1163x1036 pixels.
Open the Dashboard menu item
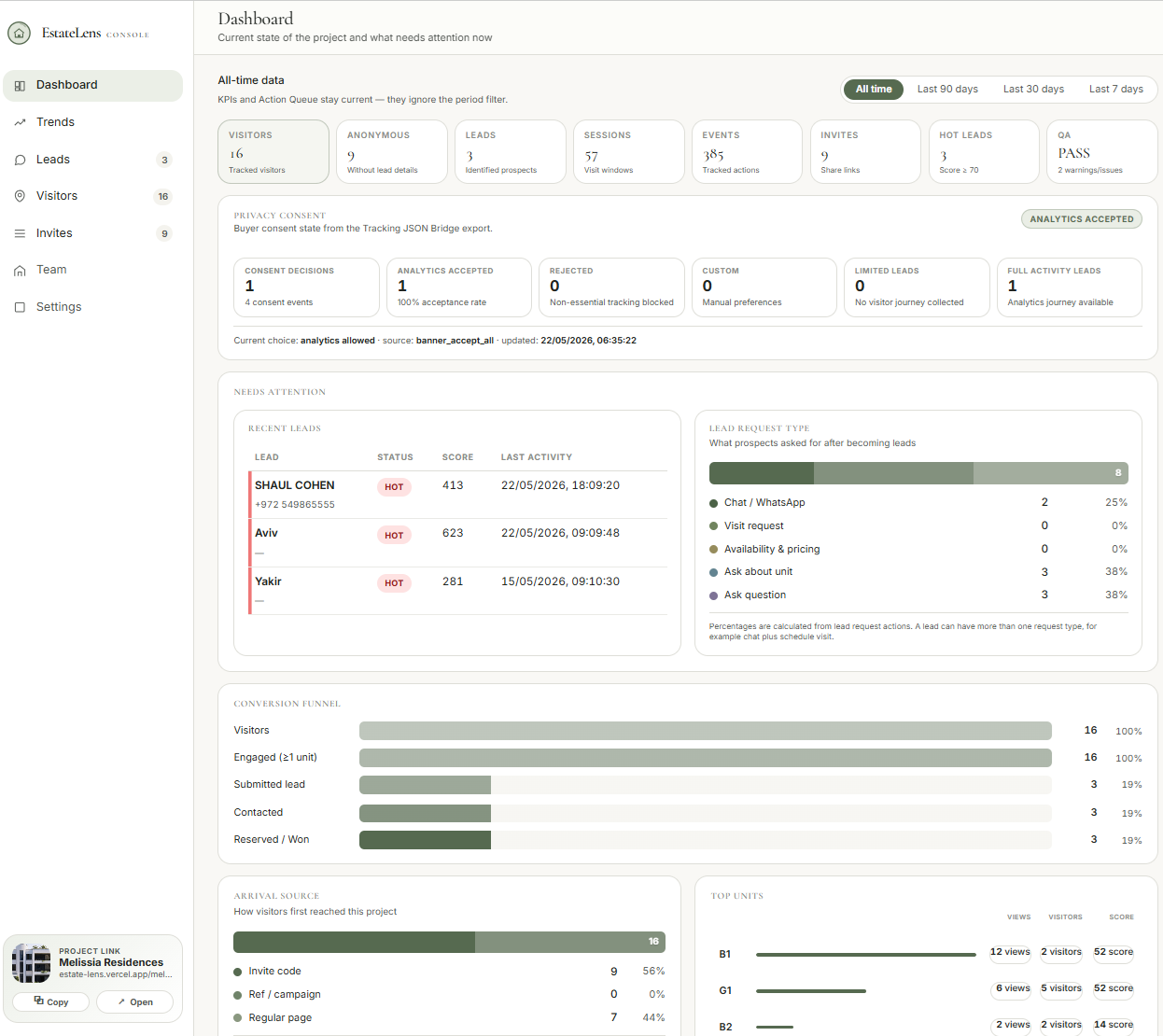click(x=93, y=85)
